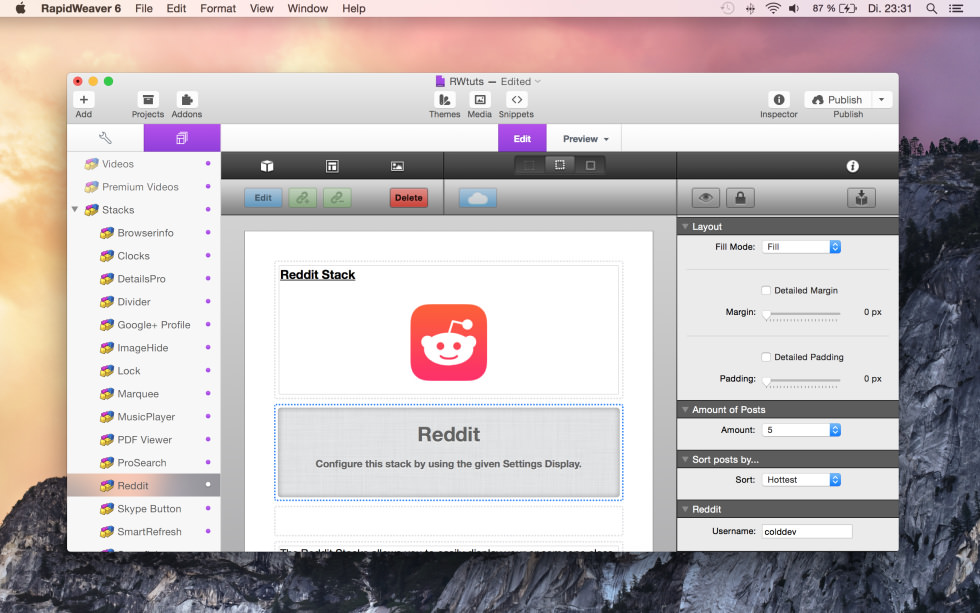Select the DetailsPro page
Viewport: 980px width, 613px height.
144,279
